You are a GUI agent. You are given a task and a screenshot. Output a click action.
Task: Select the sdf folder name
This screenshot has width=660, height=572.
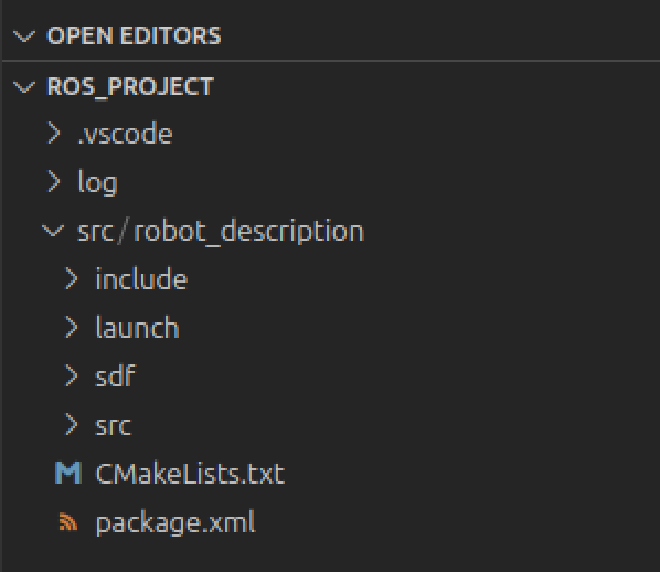(116, 375)
